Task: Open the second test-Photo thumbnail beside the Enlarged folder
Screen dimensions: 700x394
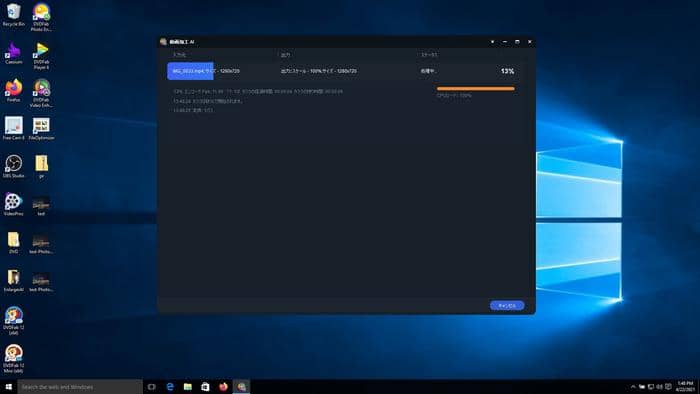Action: click(x=41, y=282)
